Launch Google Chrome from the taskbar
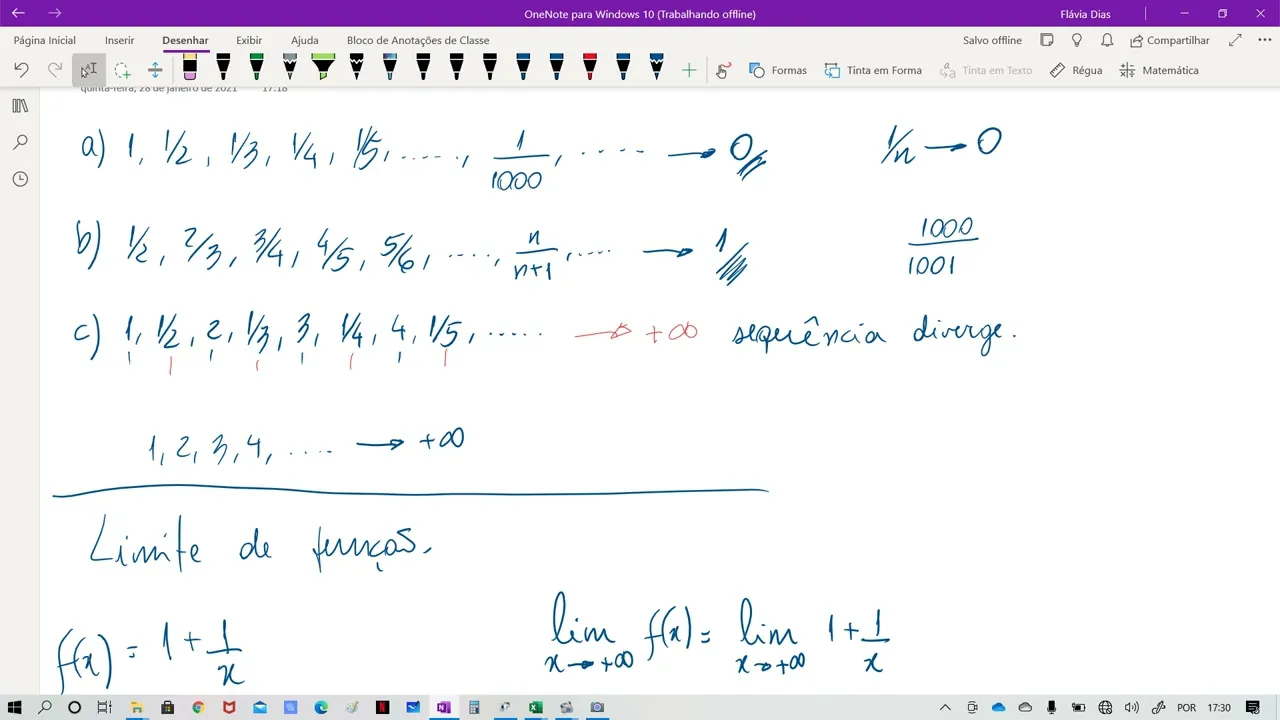The image size is (1280, 720). pyautogui.click(x=198, y=707)
